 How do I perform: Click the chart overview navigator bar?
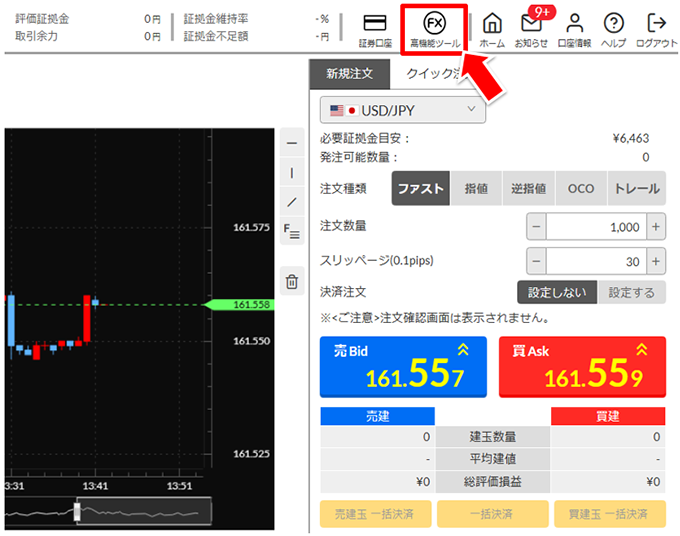pyautogui.click(x=108, y=511)
